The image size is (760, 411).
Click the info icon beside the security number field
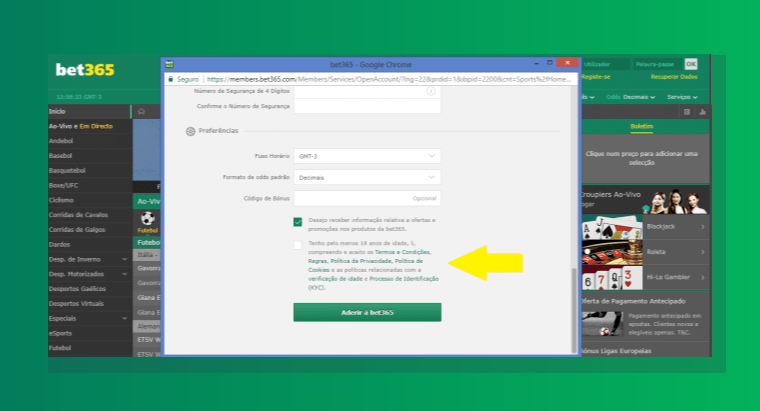coord(431,91)
